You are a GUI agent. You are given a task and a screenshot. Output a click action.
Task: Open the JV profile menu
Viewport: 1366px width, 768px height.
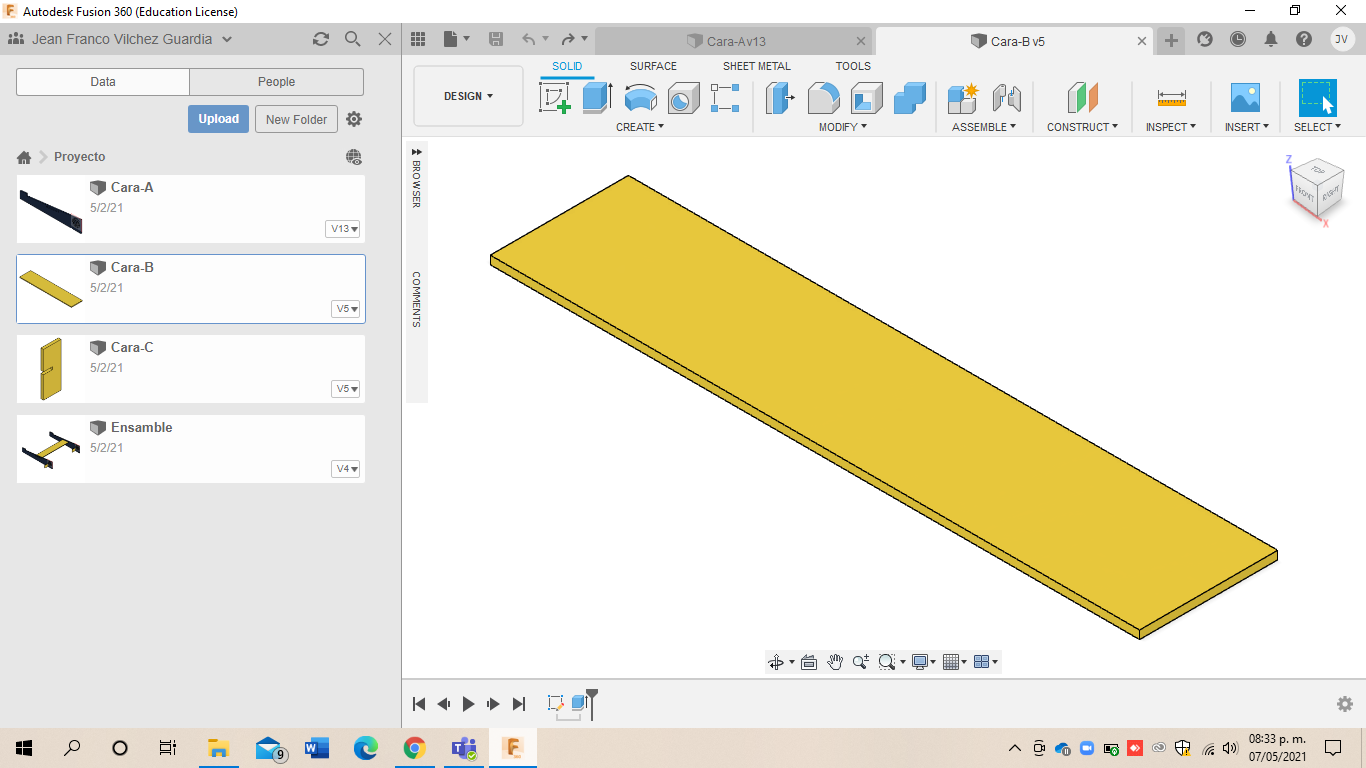(1342, 39)
